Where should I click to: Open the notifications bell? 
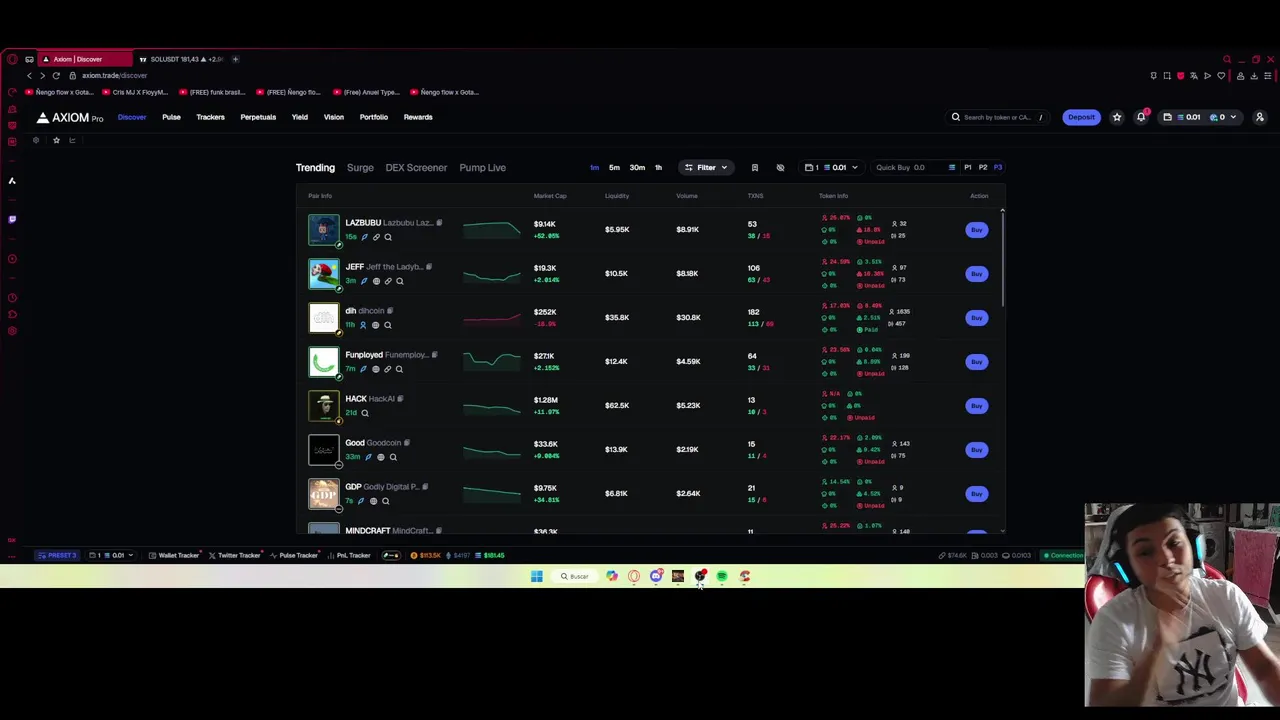pos(1141,117)
